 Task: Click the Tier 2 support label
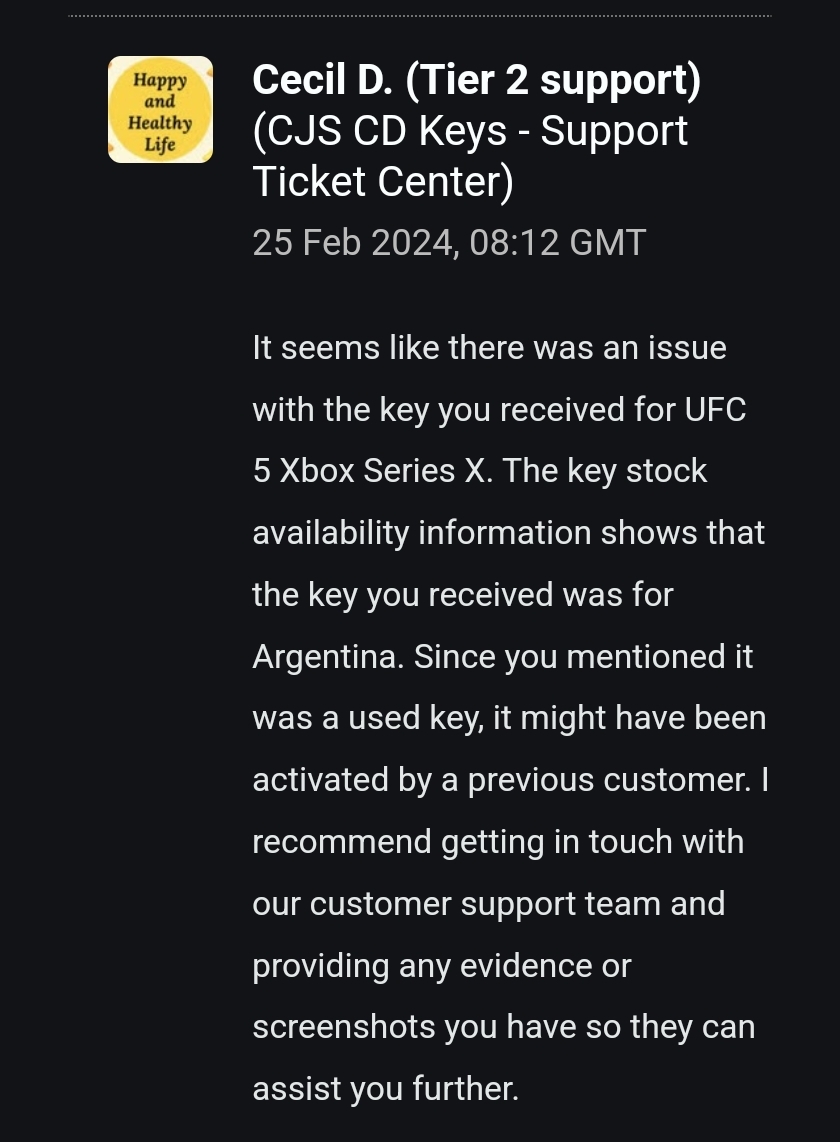[x=553, y=81]
